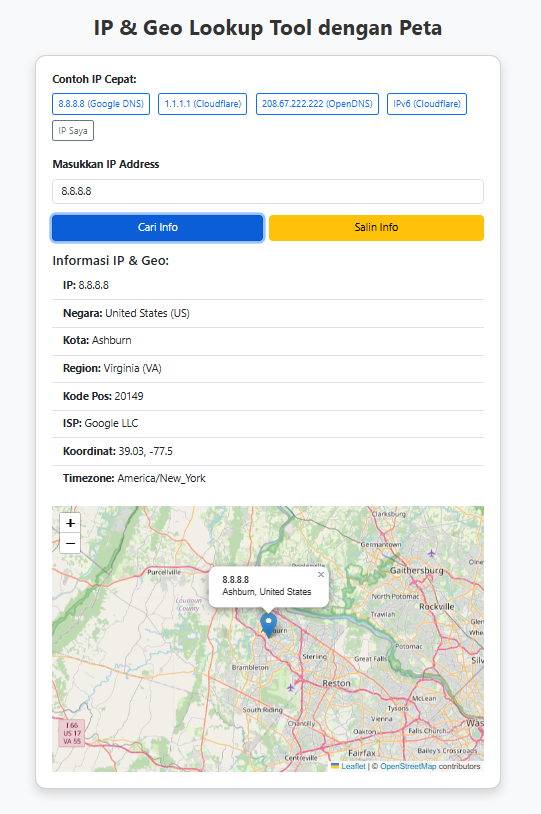Screen dimensions: 541x814
Task: Click the Kode Pos: 20149 row
Action: [268, 396]
